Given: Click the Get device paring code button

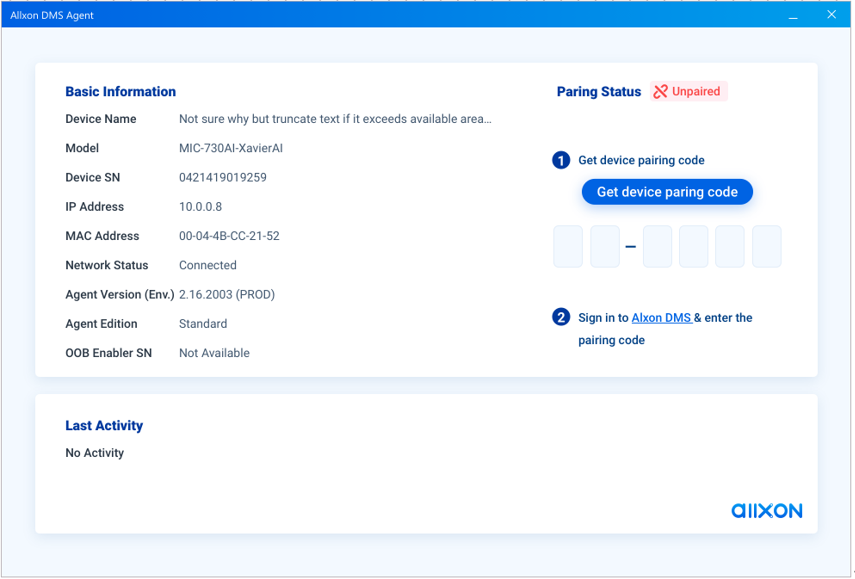Looking at the screenshot, I should point(667,192).
